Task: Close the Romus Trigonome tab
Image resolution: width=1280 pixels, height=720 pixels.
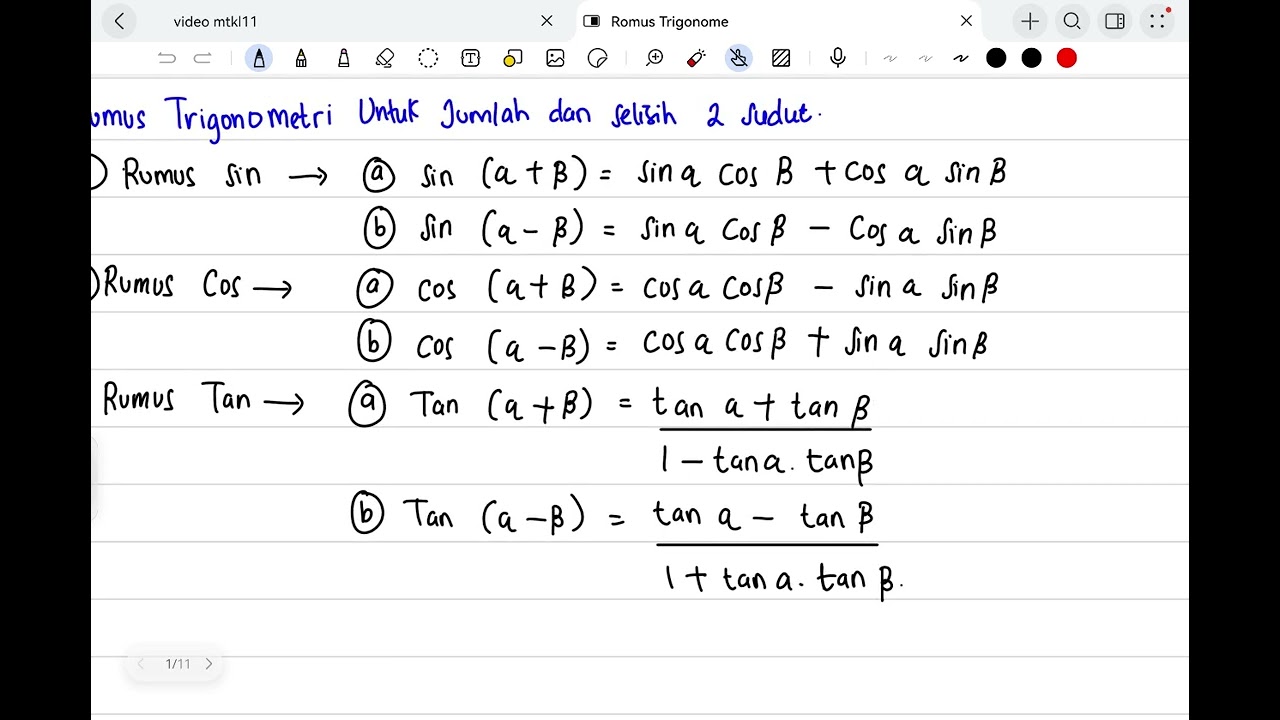Action: click(966, 21)
